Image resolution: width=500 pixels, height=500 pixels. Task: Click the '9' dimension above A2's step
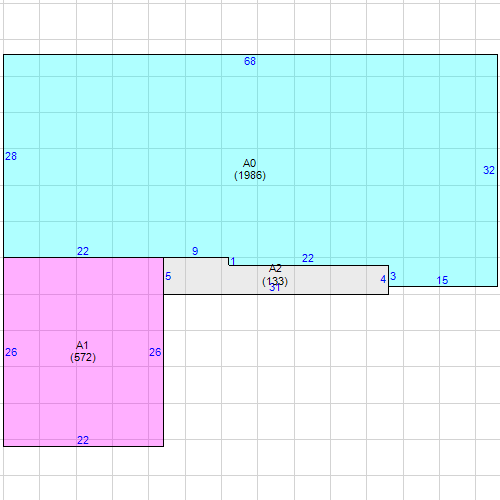[195, 251]
